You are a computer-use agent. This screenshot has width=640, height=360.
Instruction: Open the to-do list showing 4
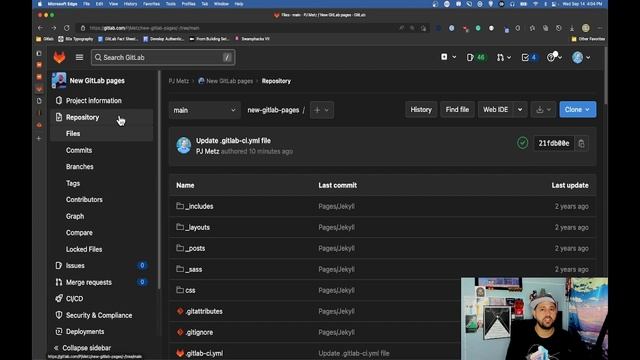529,58
